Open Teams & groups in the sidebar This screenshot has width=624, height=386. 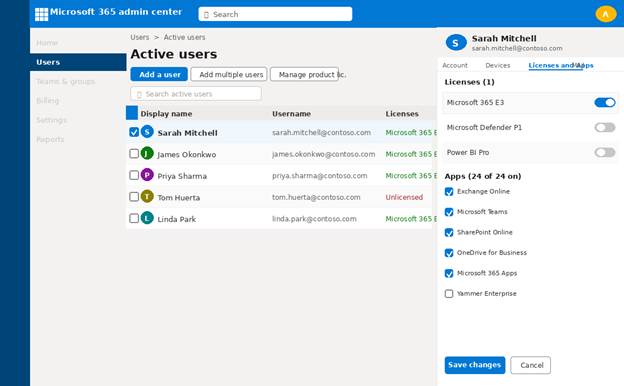click(65, 82)
